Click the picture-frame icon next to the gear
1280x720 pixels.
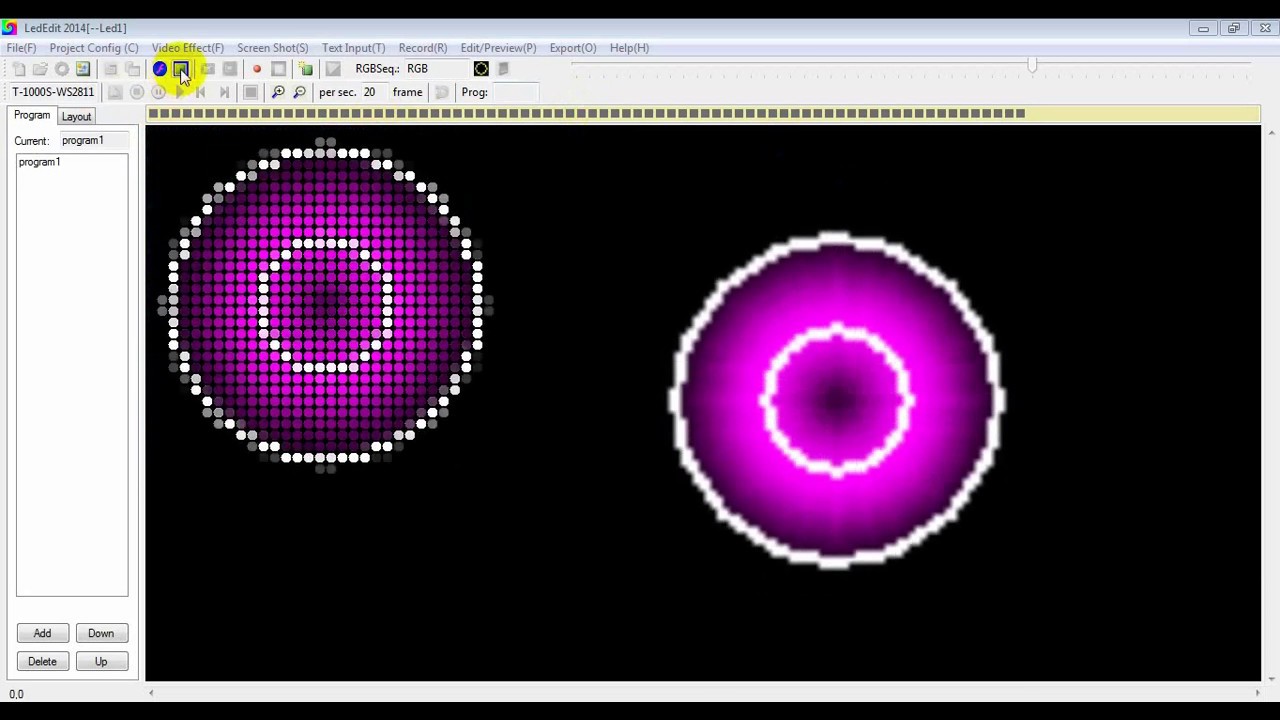83,69
